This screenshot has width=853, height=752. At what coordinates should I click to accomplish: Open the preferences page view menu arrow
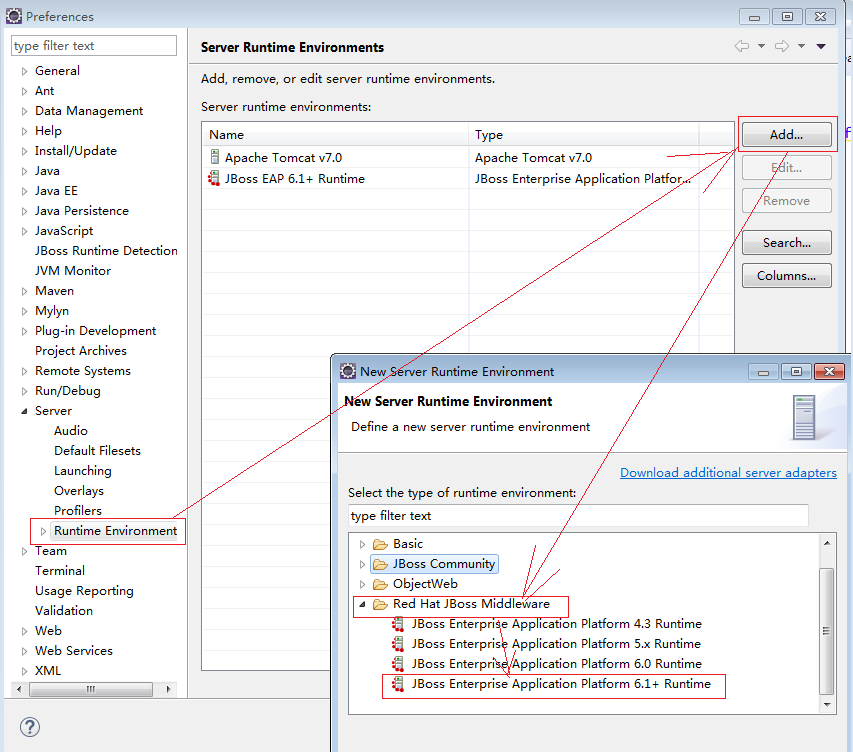[x=821, y=46]
